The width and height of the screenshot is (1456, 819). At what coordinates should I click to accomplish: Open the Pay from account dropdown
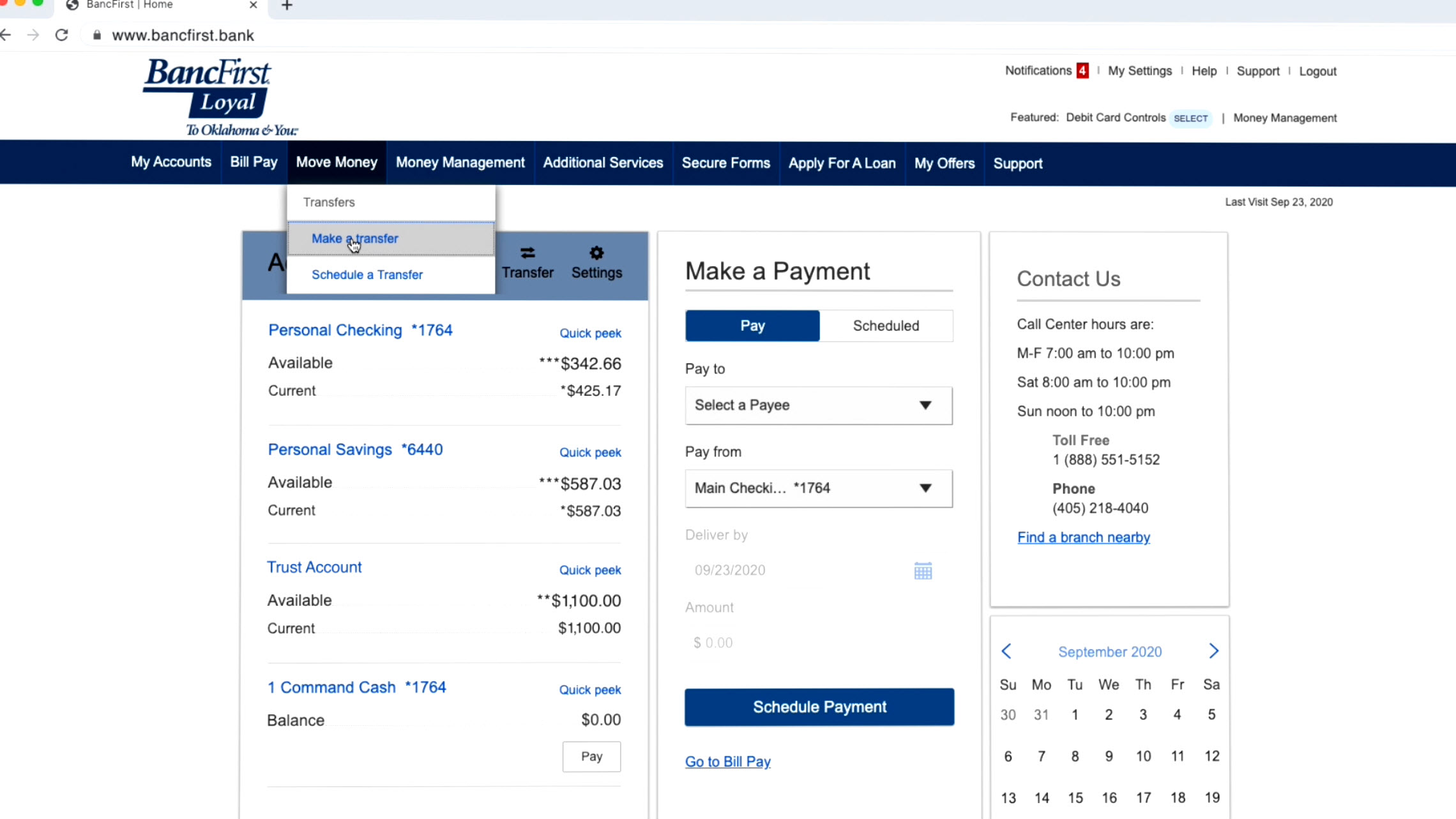818,488
